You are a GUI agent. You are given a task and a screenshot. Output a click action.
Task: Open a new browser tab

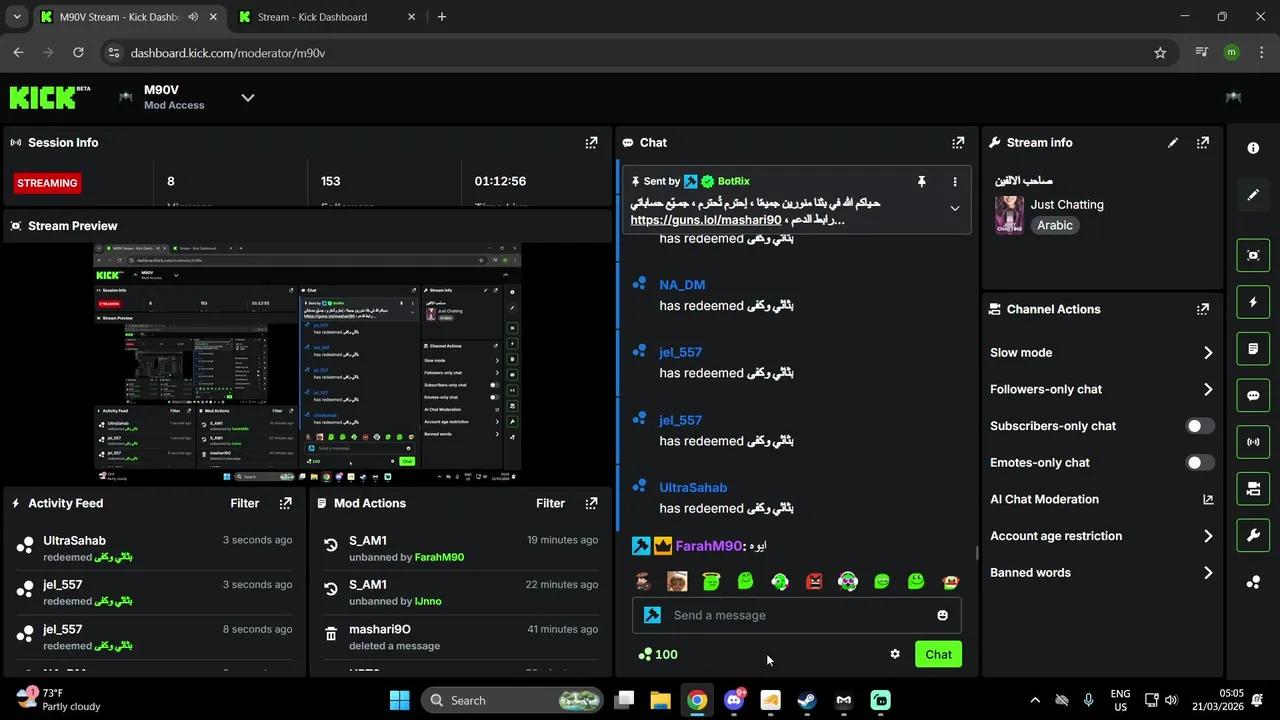click(442, 17)
